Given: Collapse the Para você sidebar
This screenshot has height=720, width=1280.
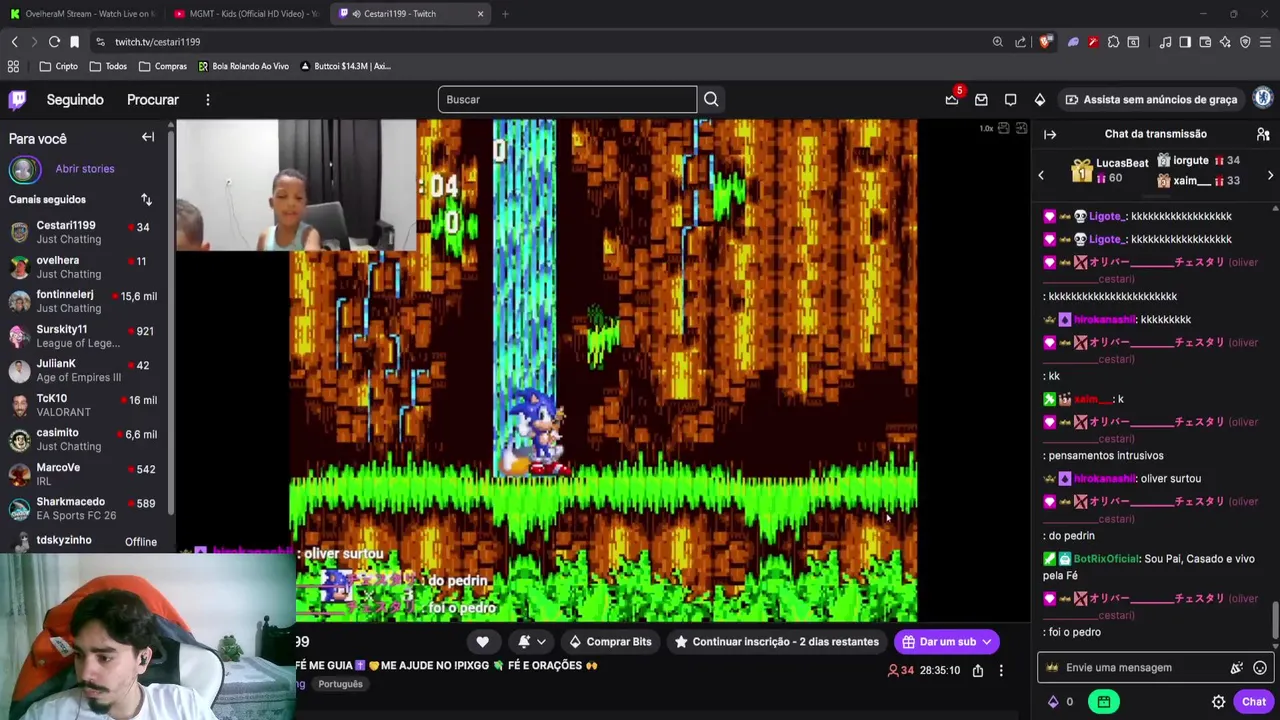Looking at the screenshot, I should coord(148,137).
